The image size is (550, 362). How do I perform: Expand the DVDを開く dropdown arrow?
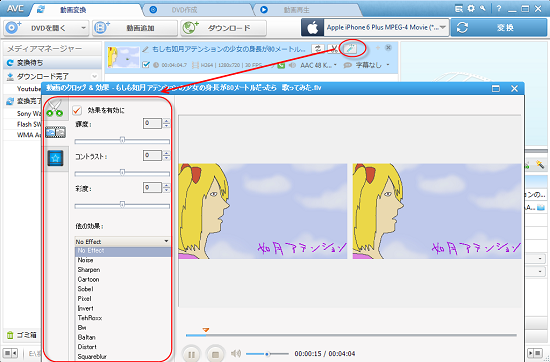pyautogui.click(x=83, y=28)
